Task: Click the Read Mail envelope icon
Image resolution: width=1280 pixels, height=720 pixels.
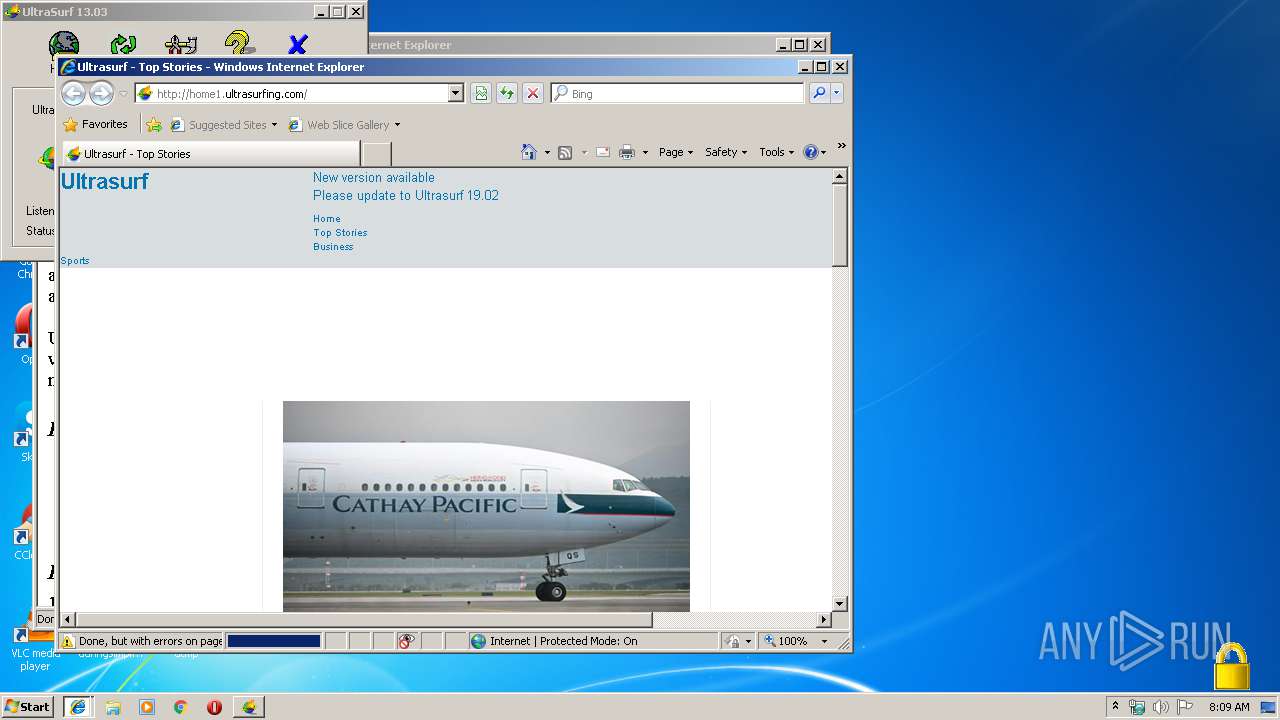Action: 603,152
